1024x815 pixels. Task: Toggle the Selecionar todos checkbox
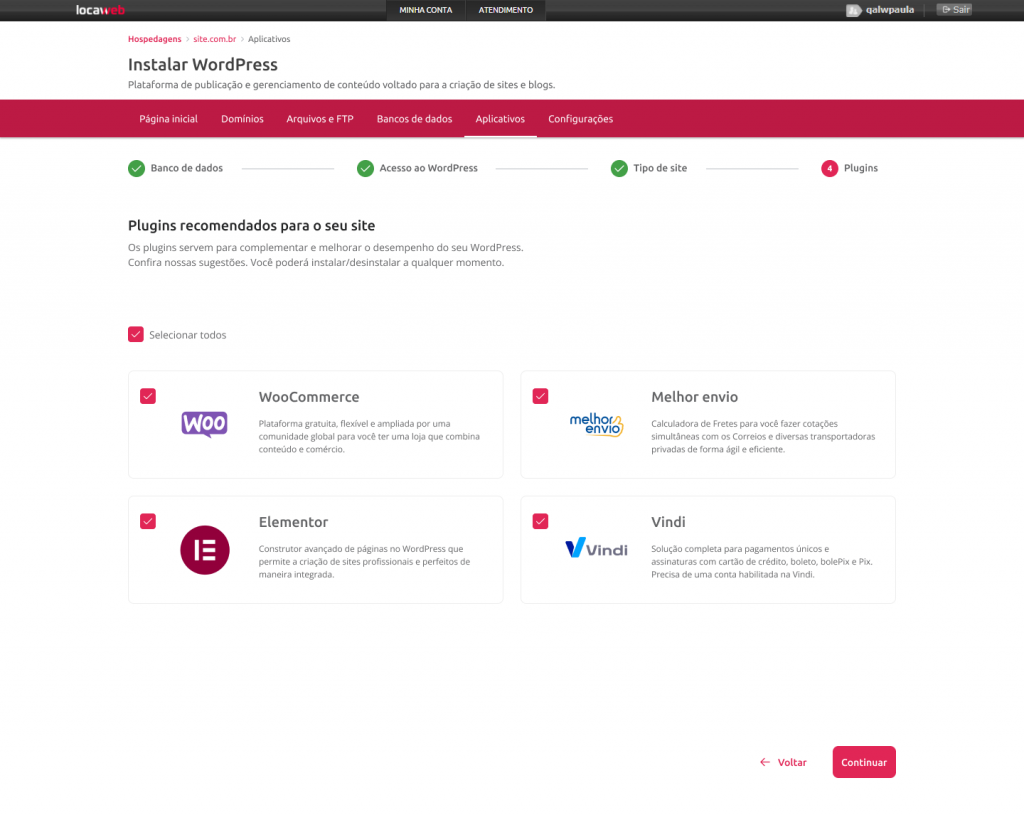pyautogui.click(x=136, y=334)
